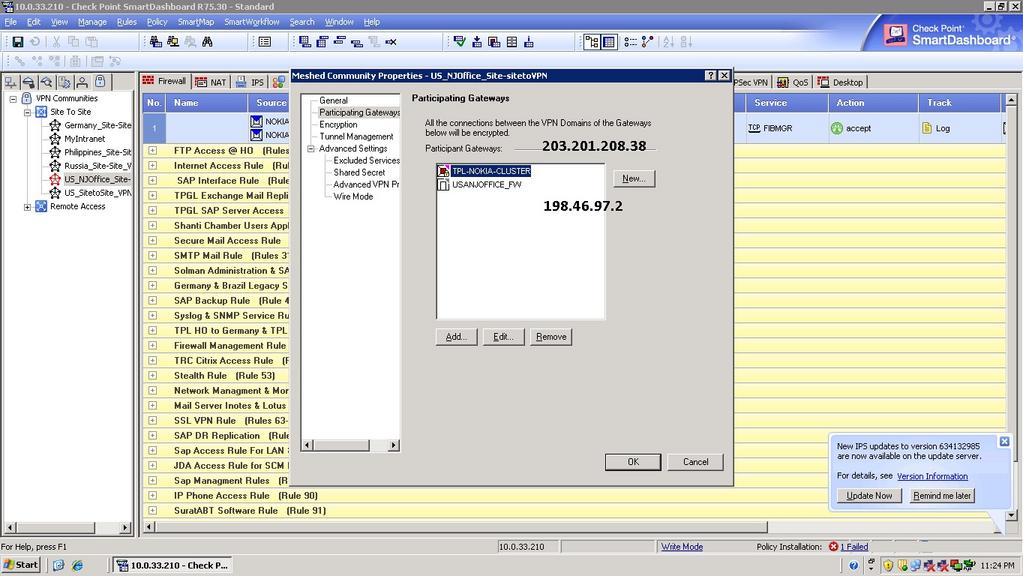The width and height of the screenshot is (1023, 576).
Task: Switch to the Desktop tab
Action: 840,82
